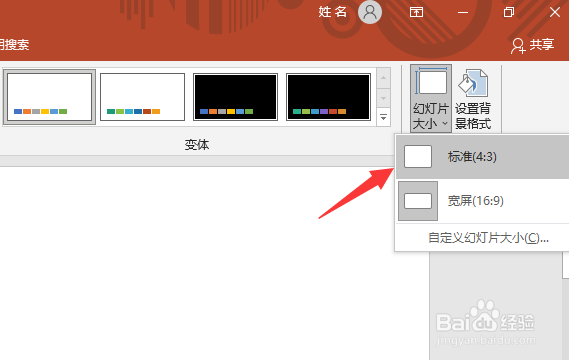Expand the full 变体 variants gallery
569x360 pixels.
coord(384,117)
